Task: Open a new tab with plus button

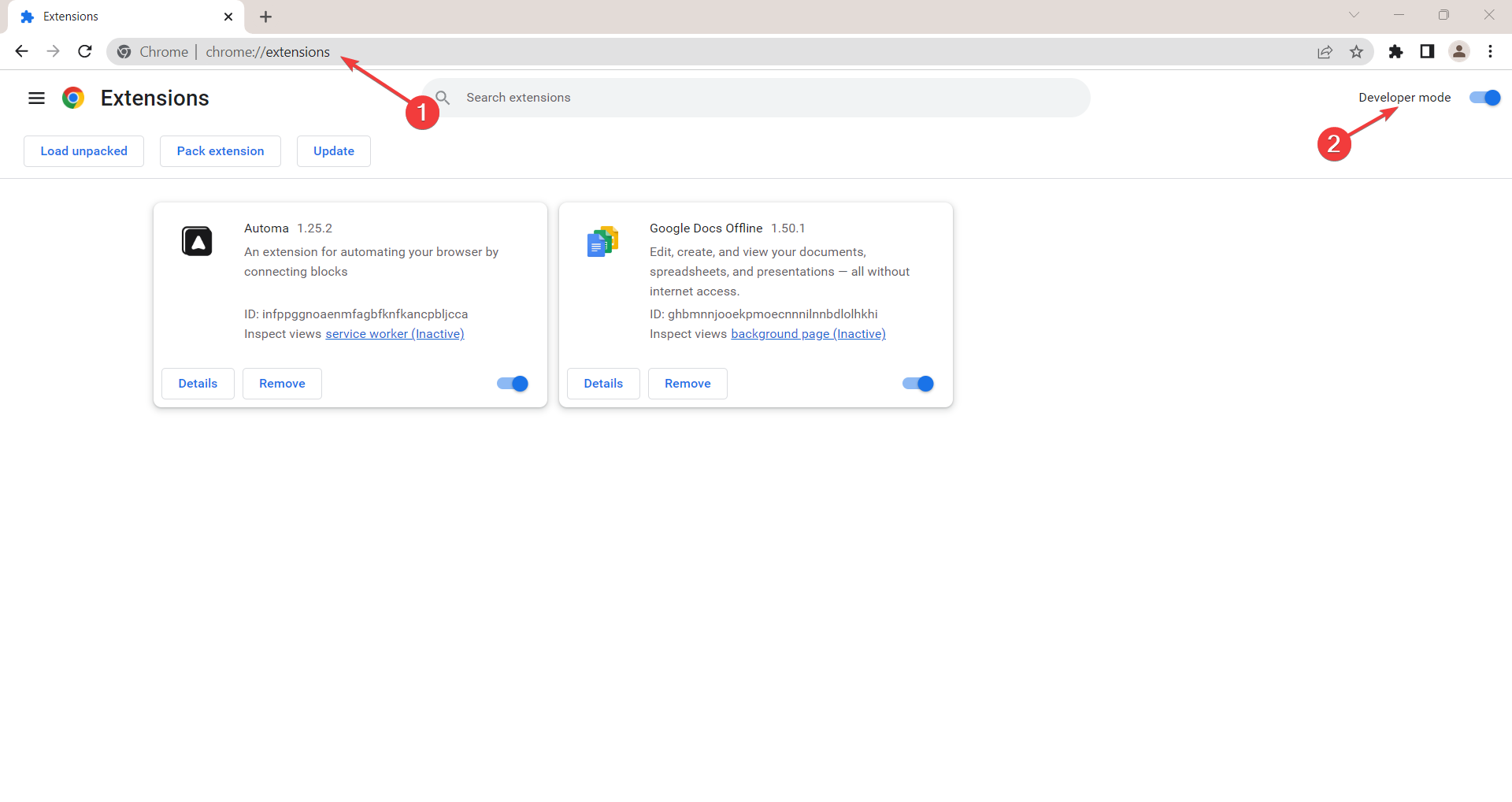Action: (266, 17)
